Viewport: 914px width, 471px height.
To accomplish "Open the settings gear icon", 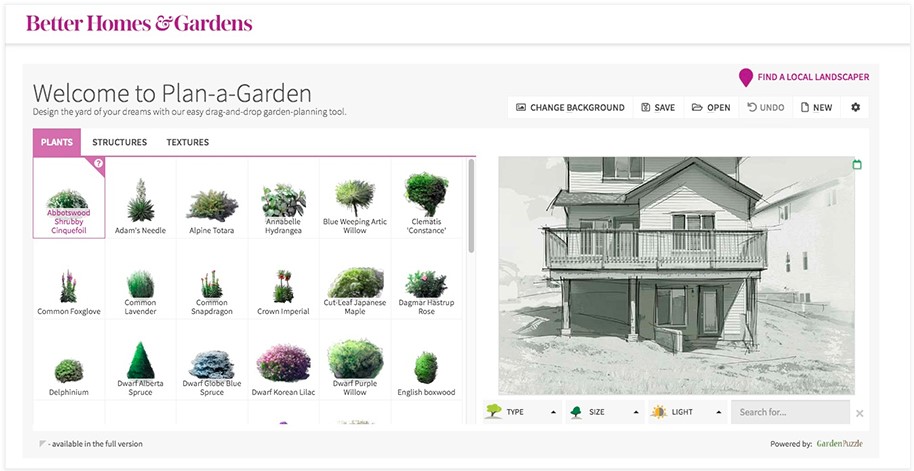I will pyautogui.click(x=856, y=107).
